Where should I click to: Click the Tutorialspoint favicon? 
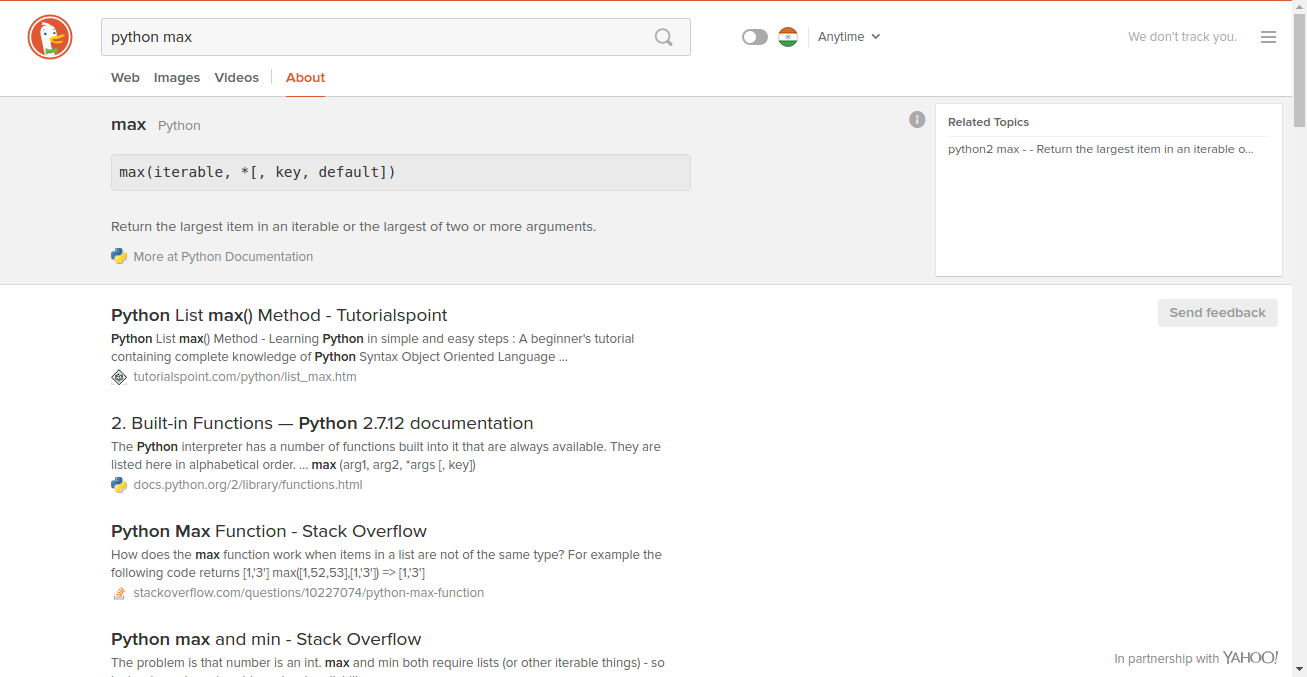coord(119,377)
